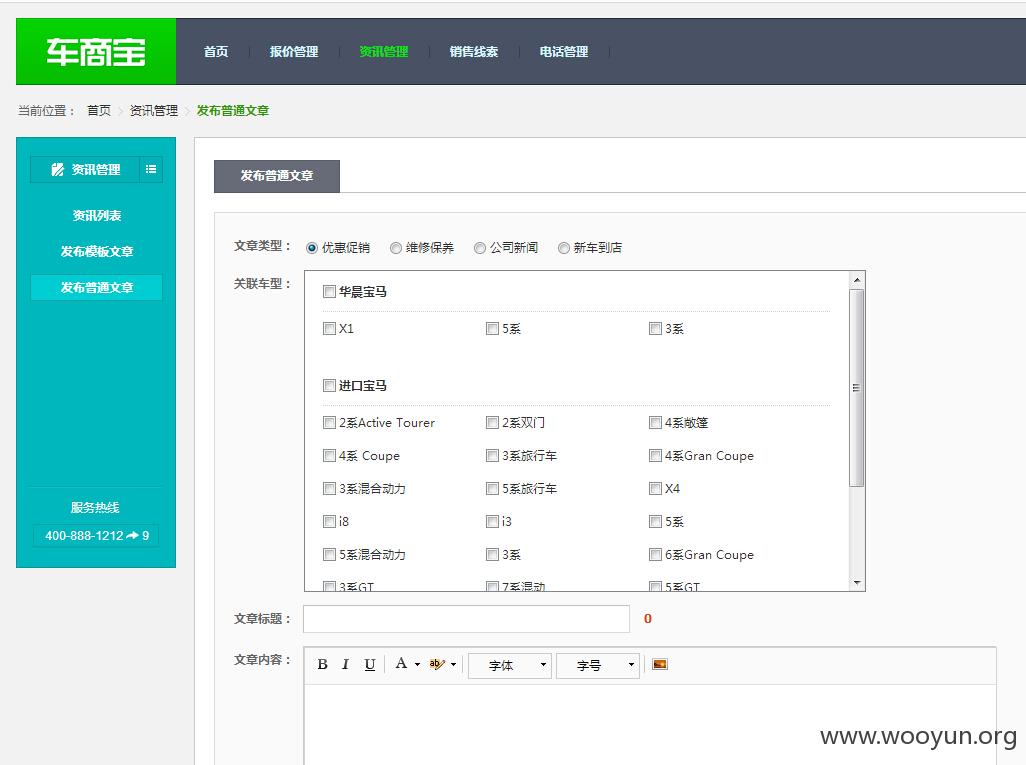
Task: Click the font color A icon
Action: pos(401,664)
